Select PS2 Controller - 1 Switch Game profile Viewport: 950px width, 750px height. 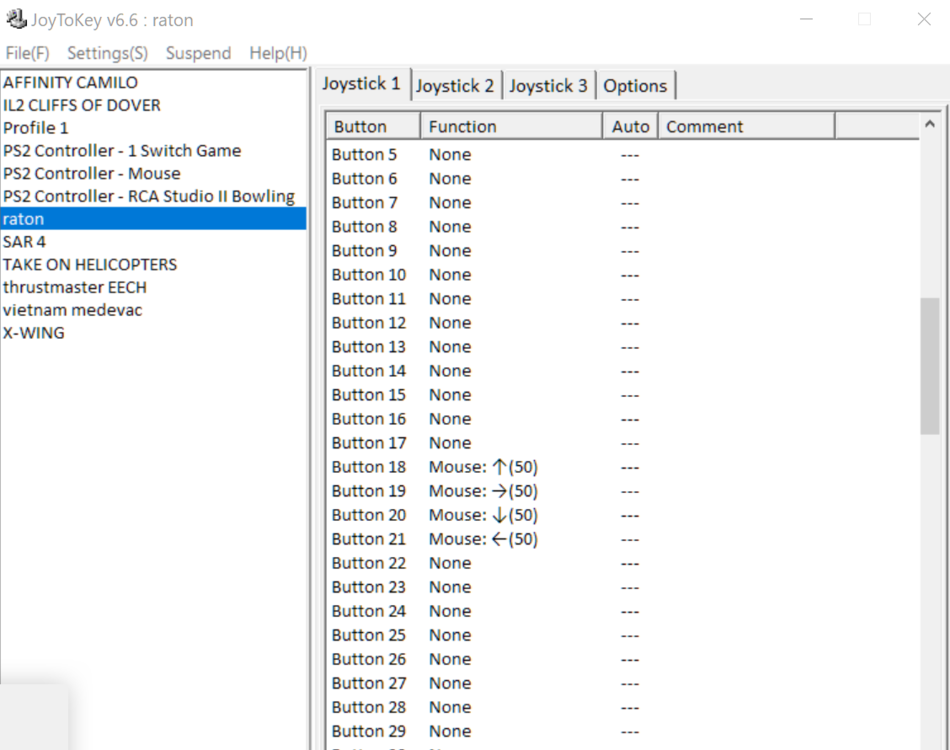[154, 150]
